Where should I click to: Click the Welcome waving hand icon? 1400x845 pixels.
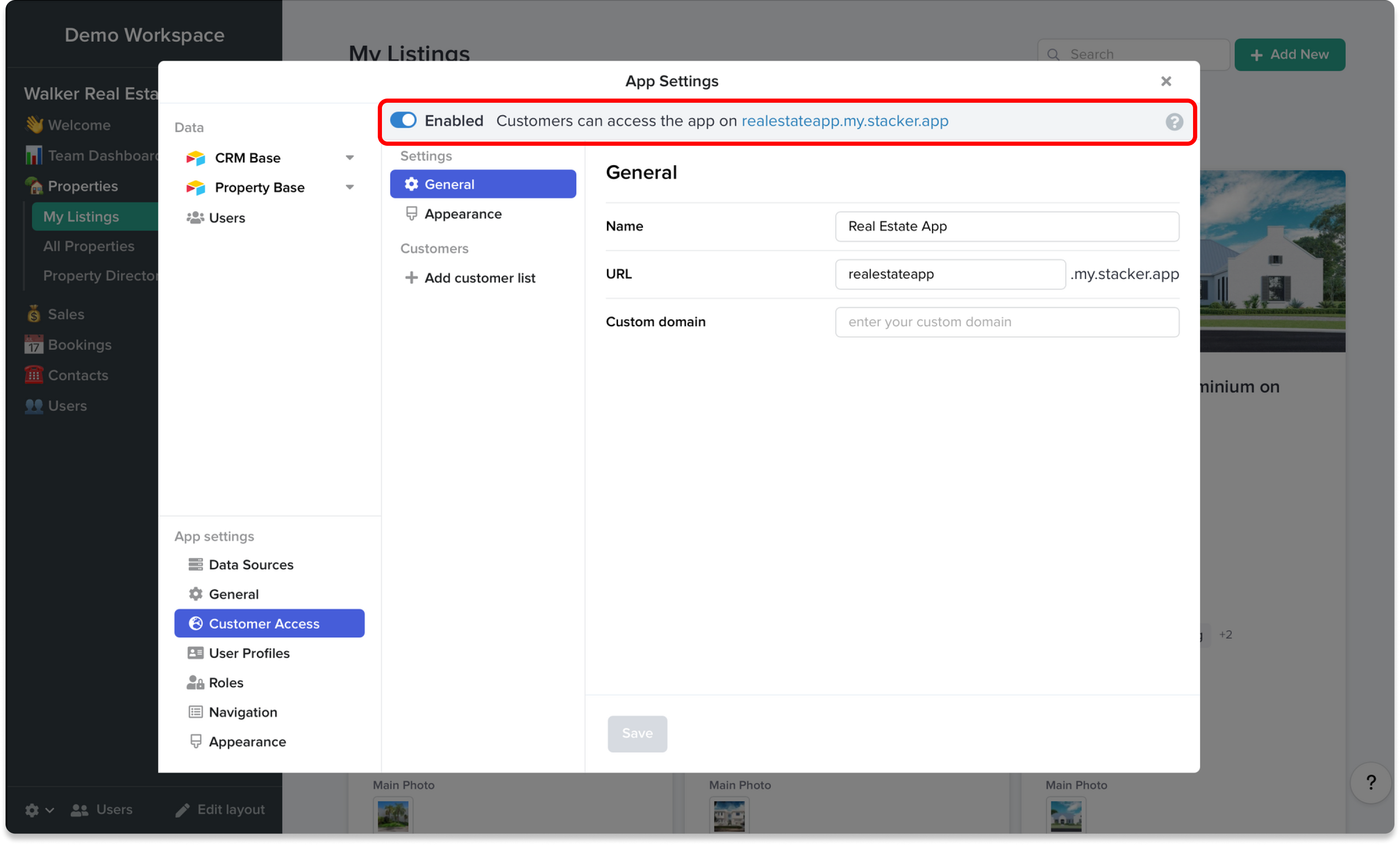34,124
